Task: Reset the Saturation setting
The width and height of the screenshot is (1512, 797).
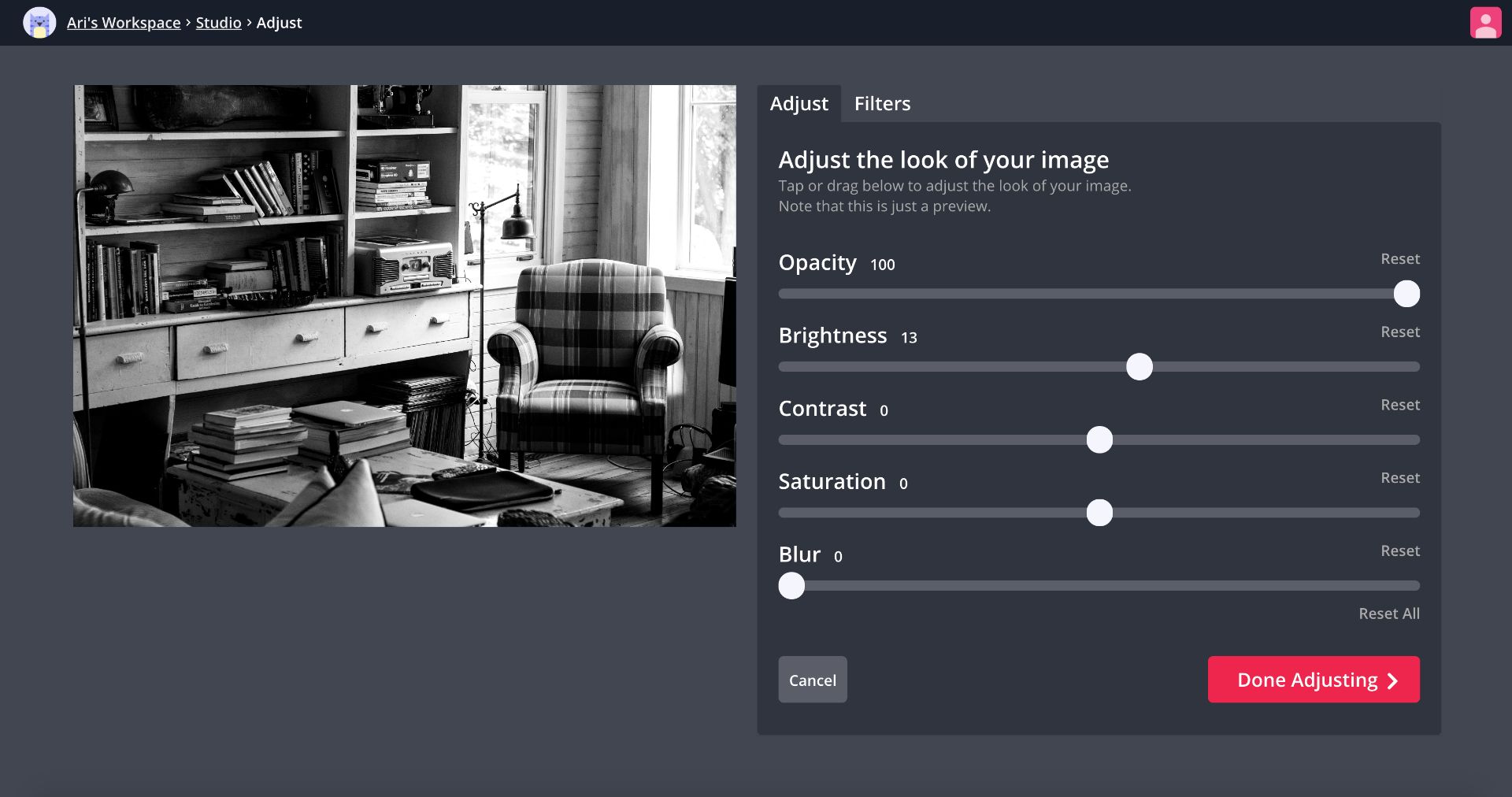Action: pos(1399,478)
